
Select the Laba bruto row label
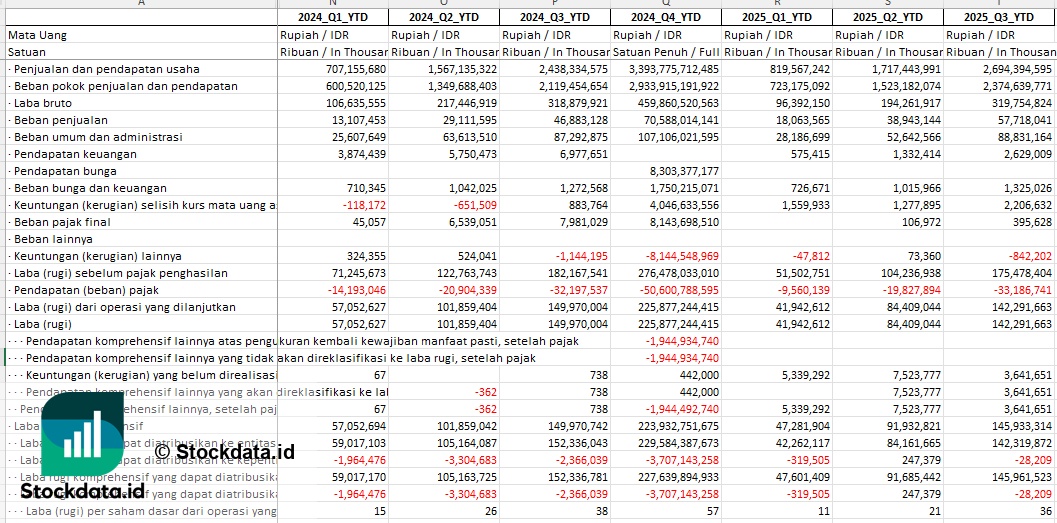[x=42, y=103]
